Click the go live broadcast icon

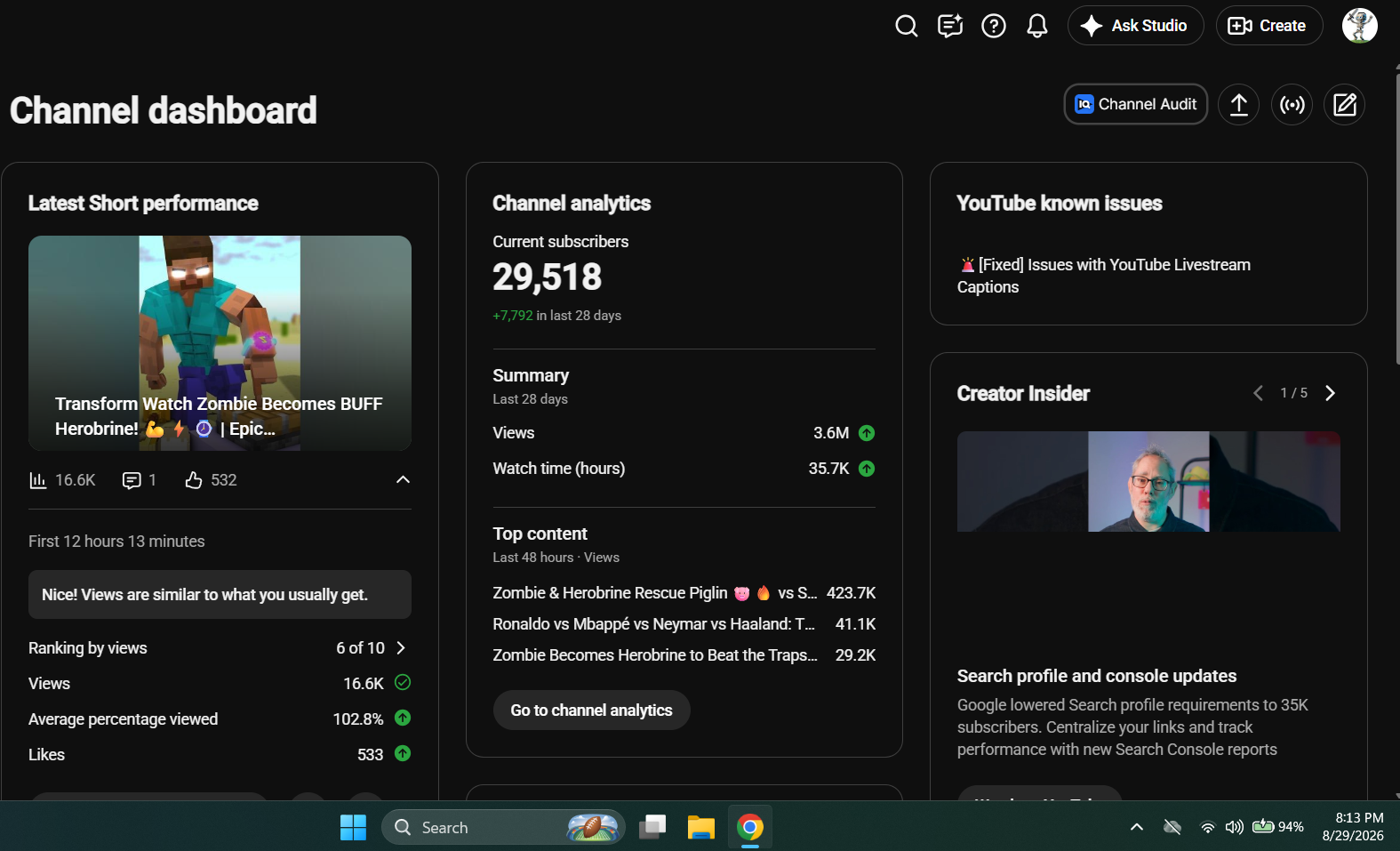(x=1292, y=105)
